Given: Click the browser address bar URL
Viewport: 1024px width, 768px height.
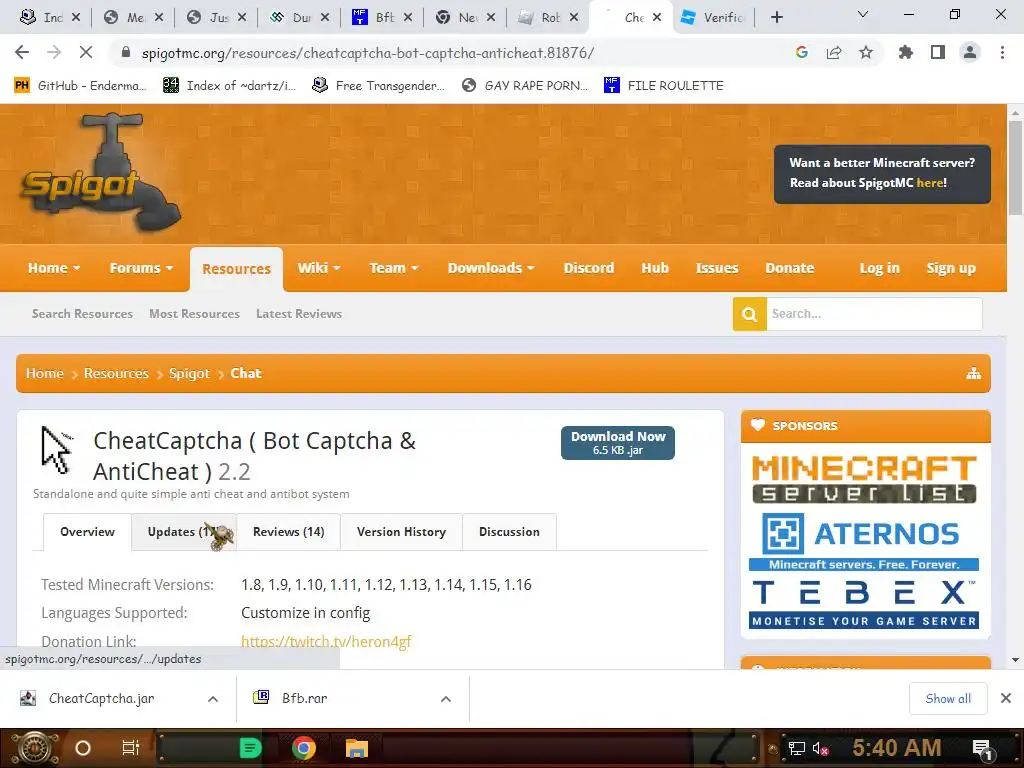Looking at the screenshot, I should pyautogui.click(x=368, y=53).
